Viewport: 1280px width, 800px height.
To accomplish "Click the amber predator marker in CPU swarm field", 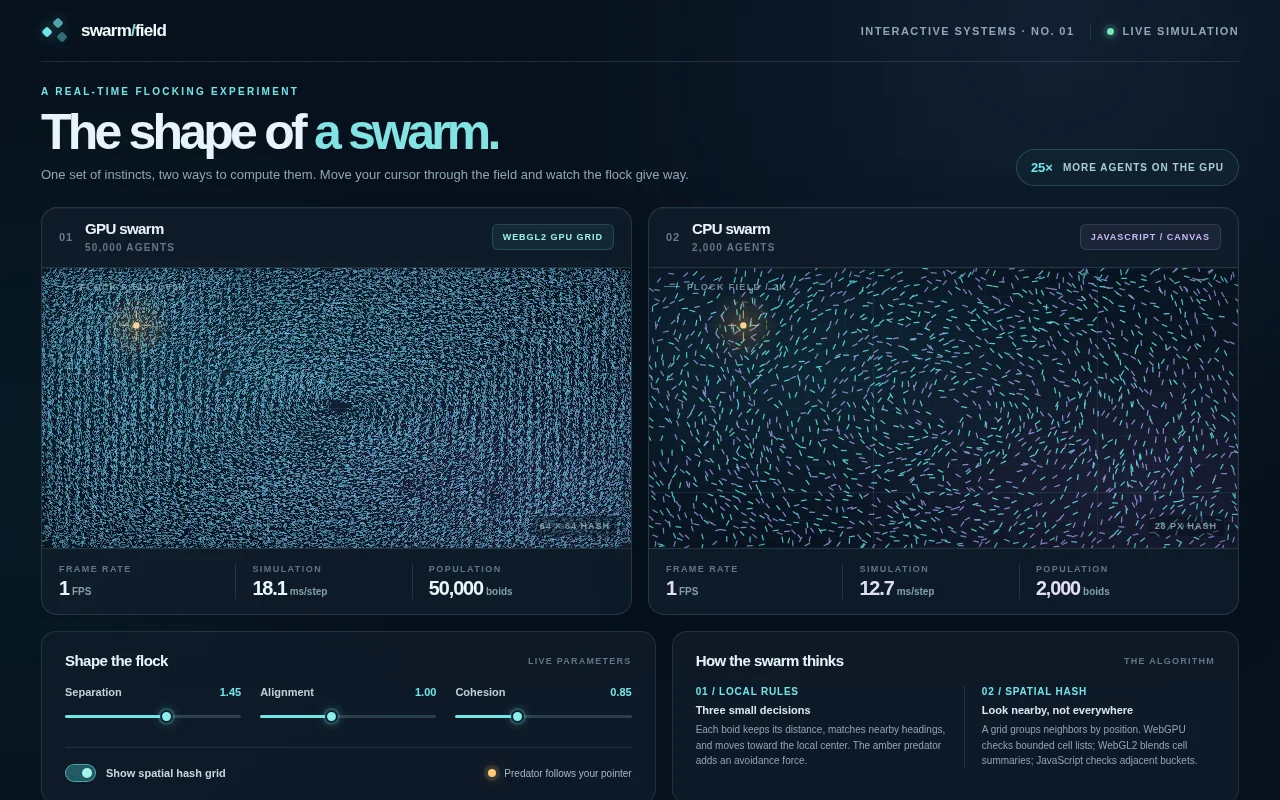I will click(x=743, y=325).
